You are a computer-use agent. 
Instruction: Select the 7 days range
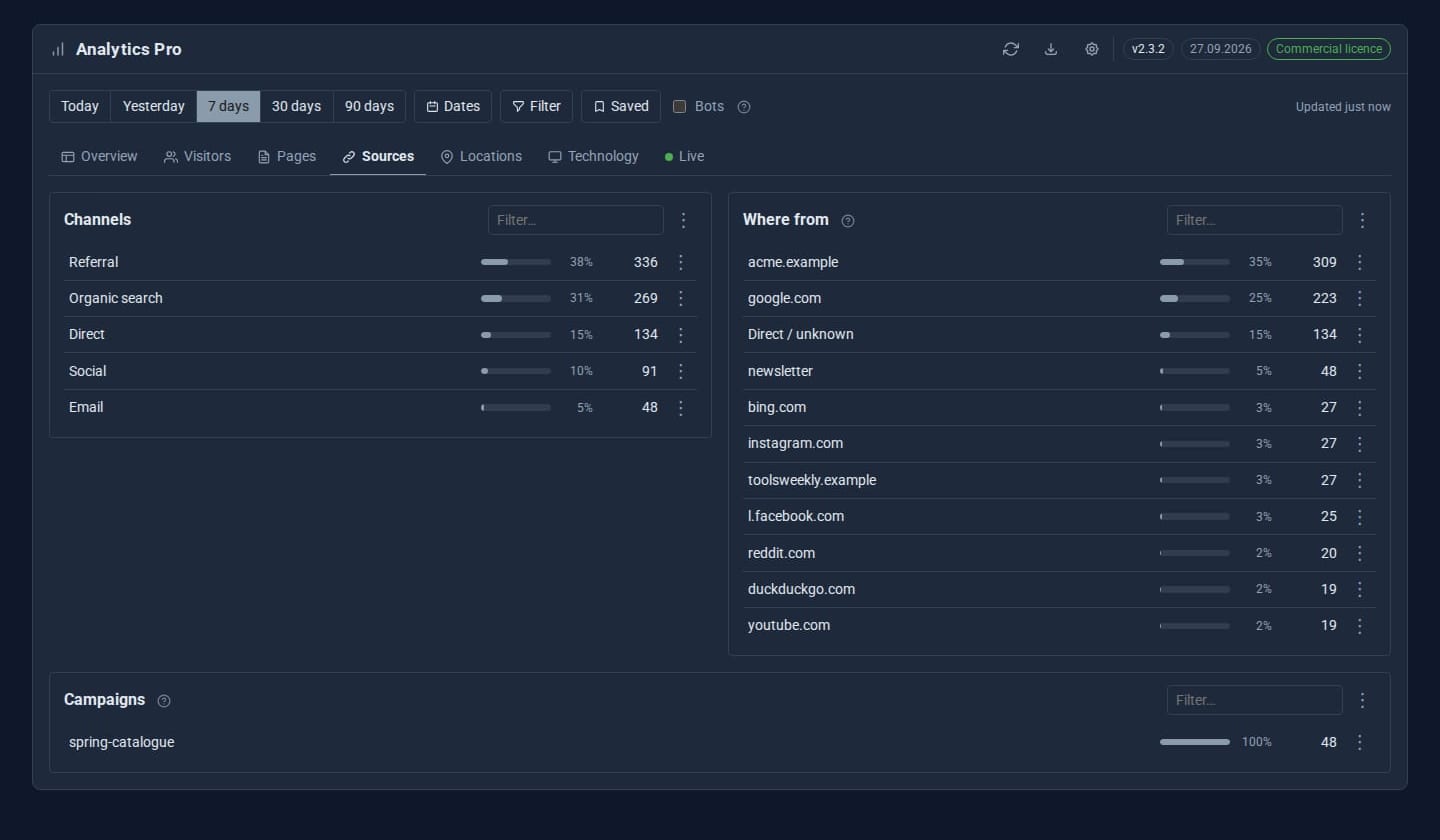click(x=229, y=106)
